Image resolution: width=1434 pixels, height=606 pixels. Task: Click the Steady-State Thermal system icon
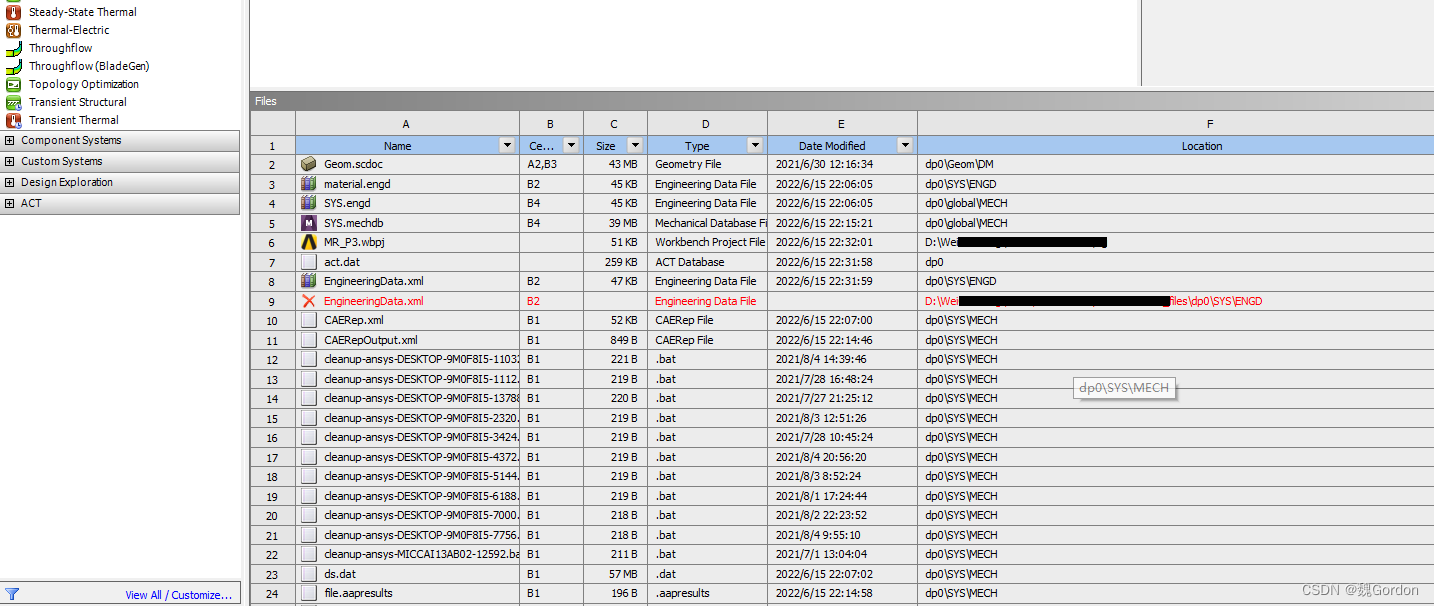(13, 12)
